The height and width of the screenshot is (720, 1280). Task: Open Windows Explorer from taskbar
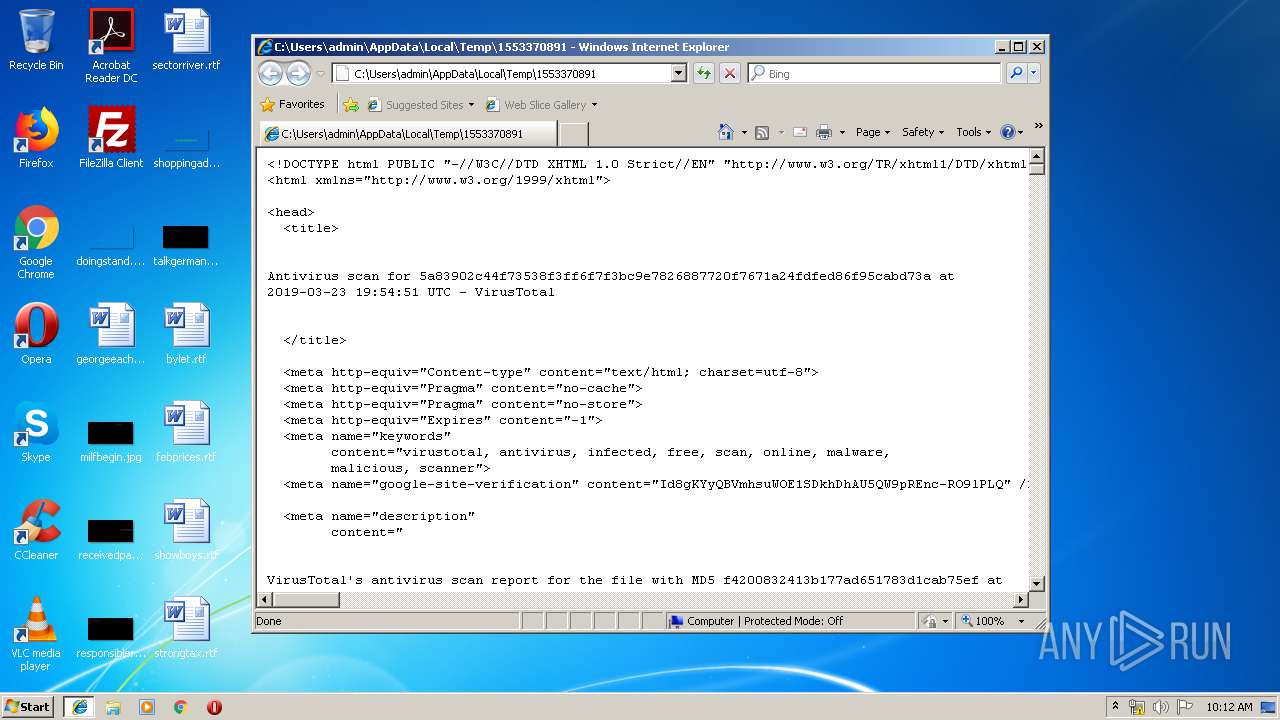point(113,706)
